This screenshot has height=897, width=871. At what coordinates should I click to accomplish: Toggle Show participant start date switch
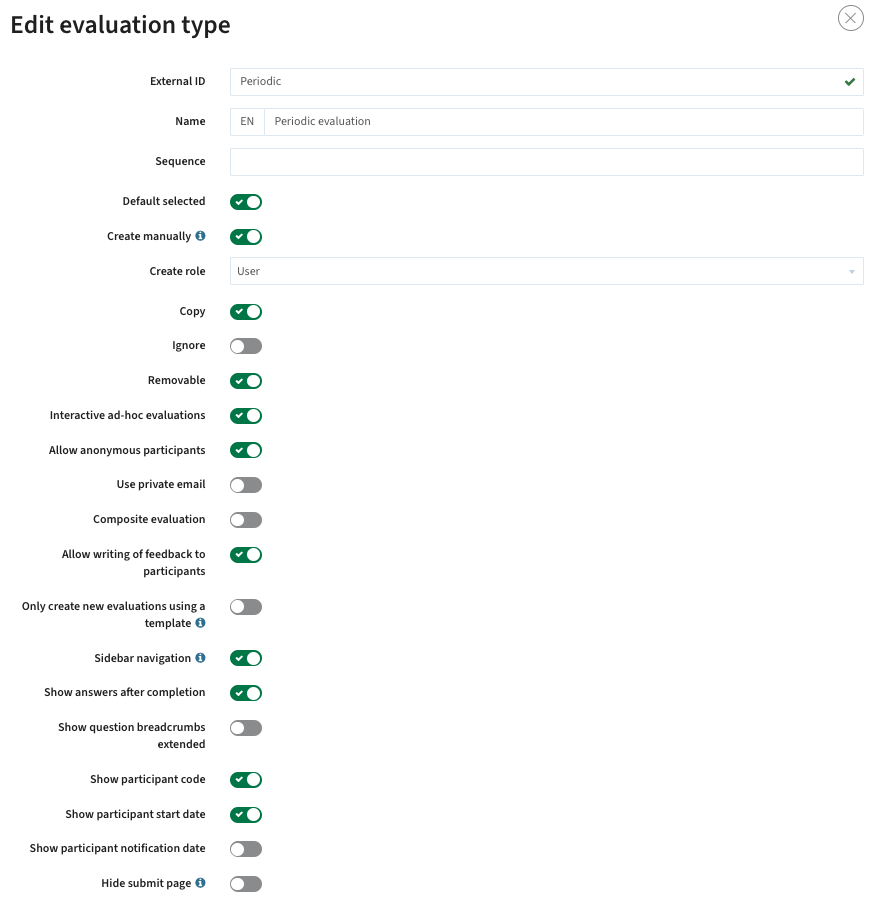[246, 815]
